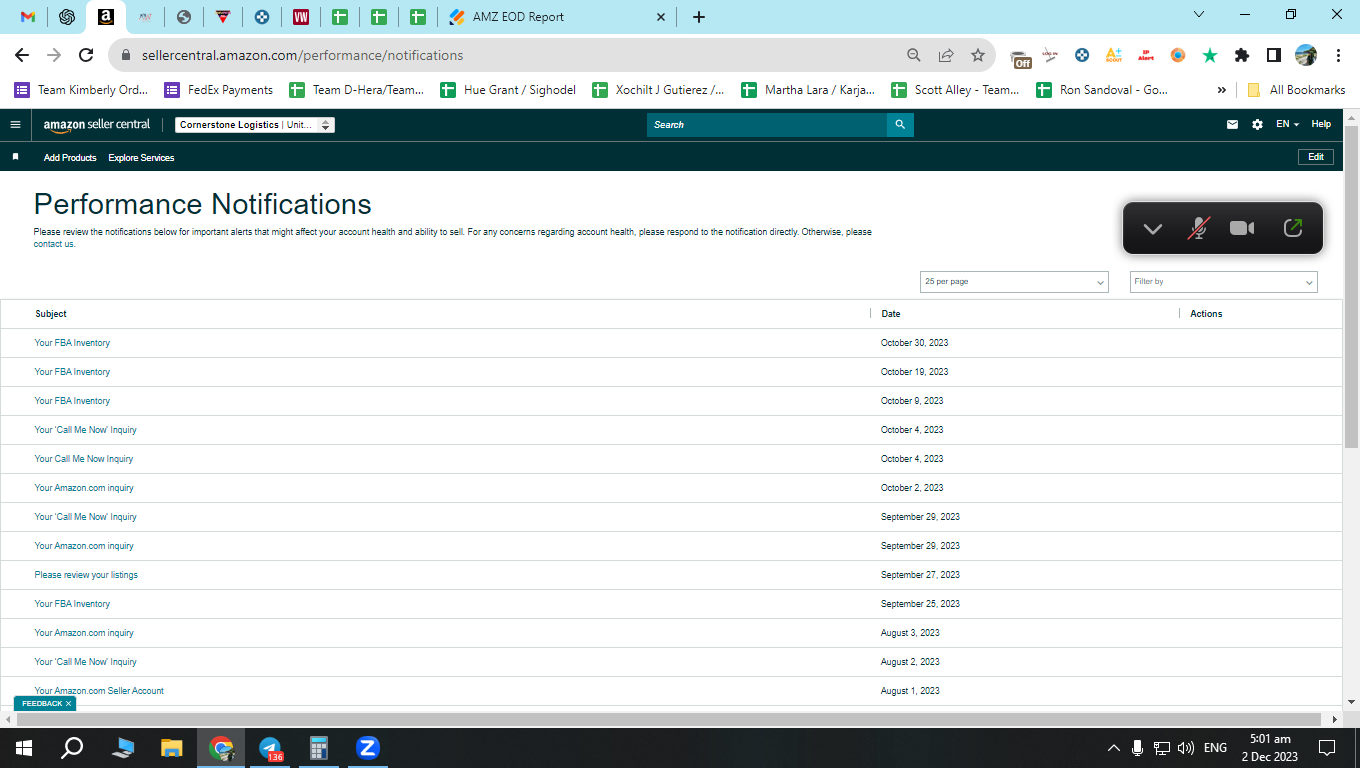
Task: Open the Please review your listings notification
Action: (x=86, y=575)
